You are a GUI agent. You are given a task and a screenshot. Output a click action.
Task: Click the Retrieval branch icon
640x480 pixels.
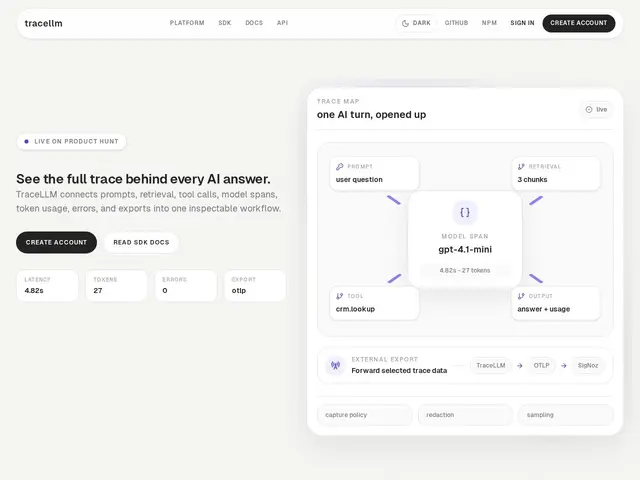pyautogui.click(x=521, y=167)
